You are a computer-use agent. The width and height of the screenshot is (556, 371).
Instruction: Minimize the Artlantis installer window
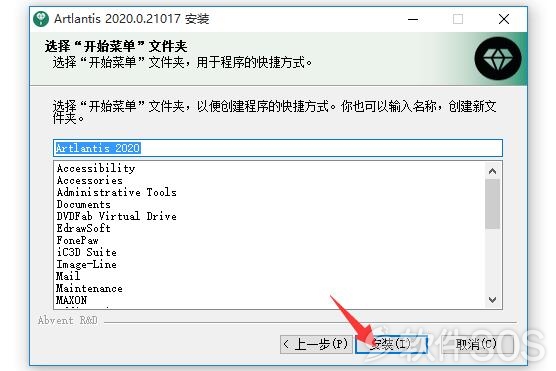pos(413,19)
